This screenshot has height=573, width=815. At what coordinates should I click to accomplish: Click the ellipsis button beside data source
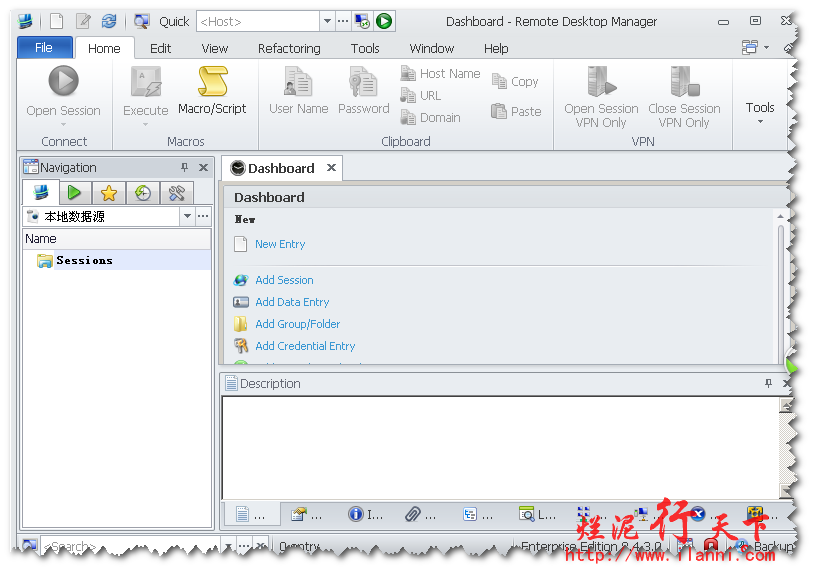[203, 216]
